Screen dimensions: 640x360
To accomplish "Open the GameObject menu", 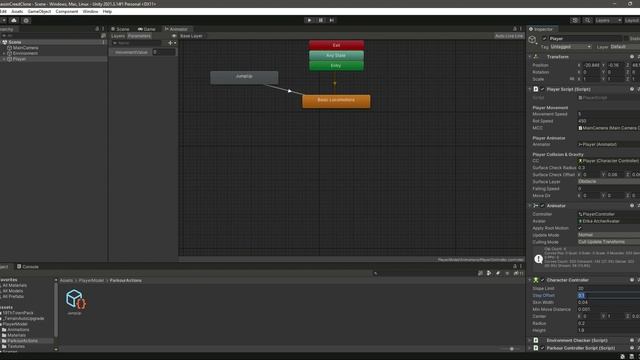I will (39, 11).
